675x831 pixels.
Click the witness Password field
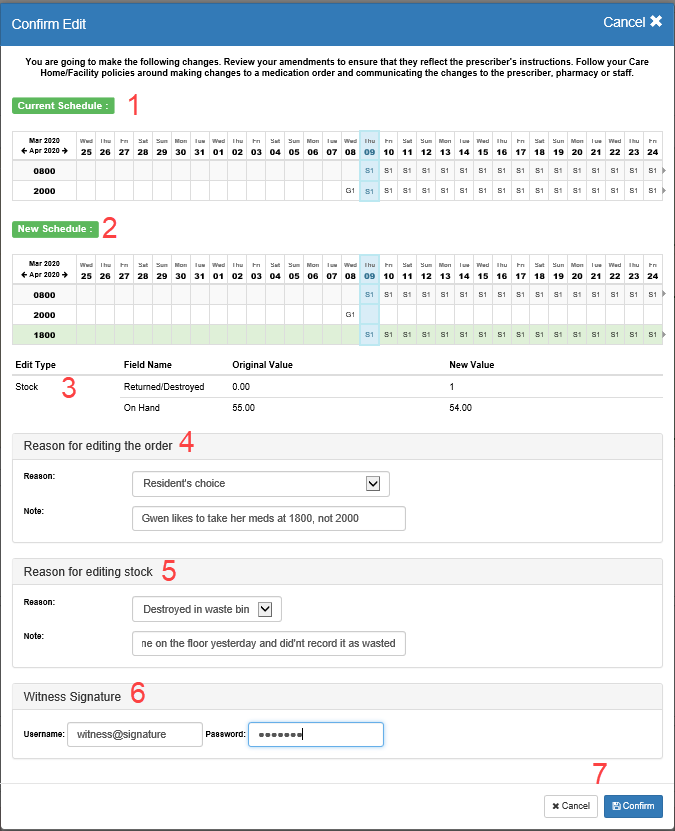tap(315, 734)
